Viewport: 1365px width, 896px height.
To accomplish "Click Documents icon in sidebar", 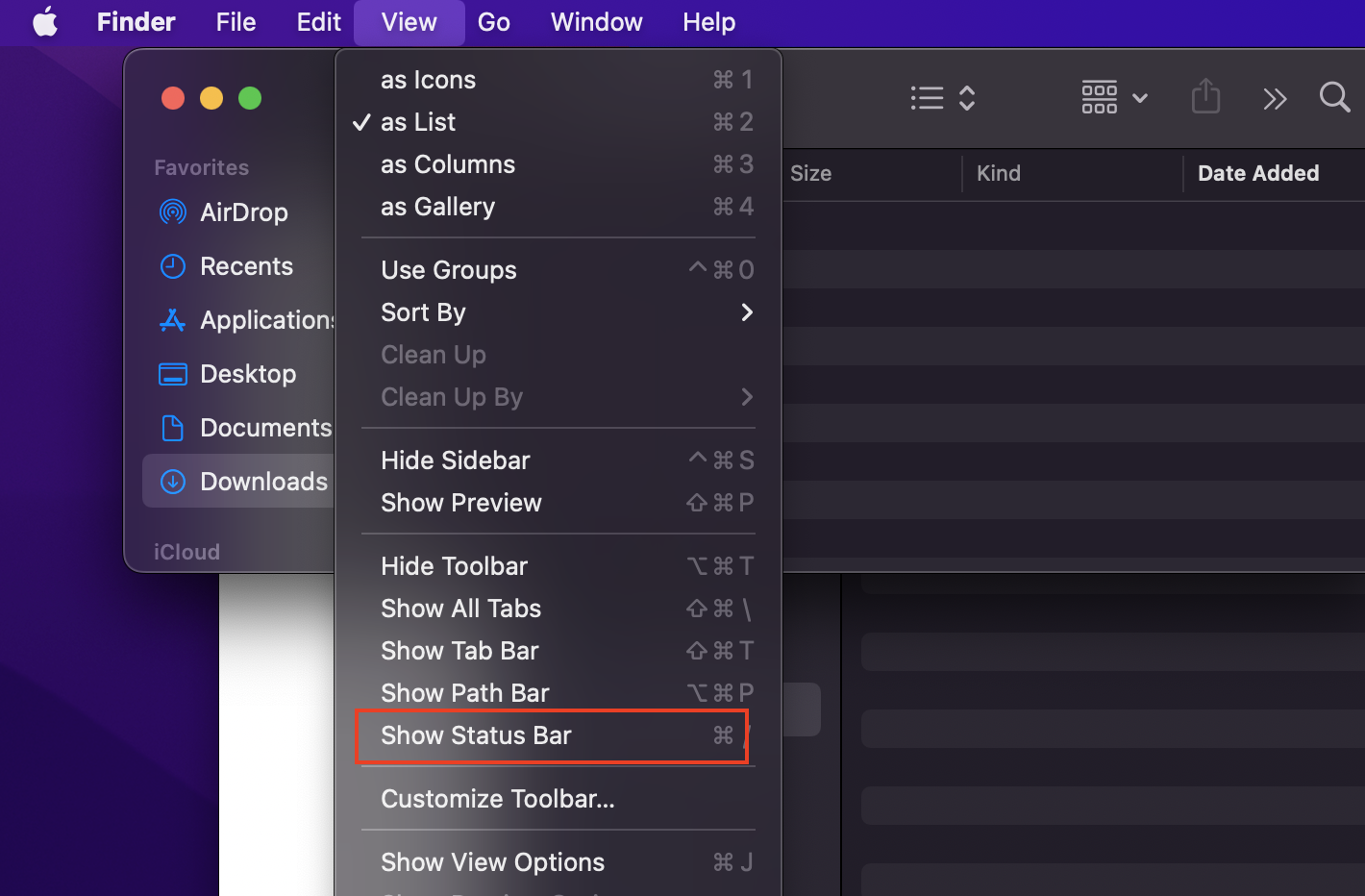I will coord(173,428).
